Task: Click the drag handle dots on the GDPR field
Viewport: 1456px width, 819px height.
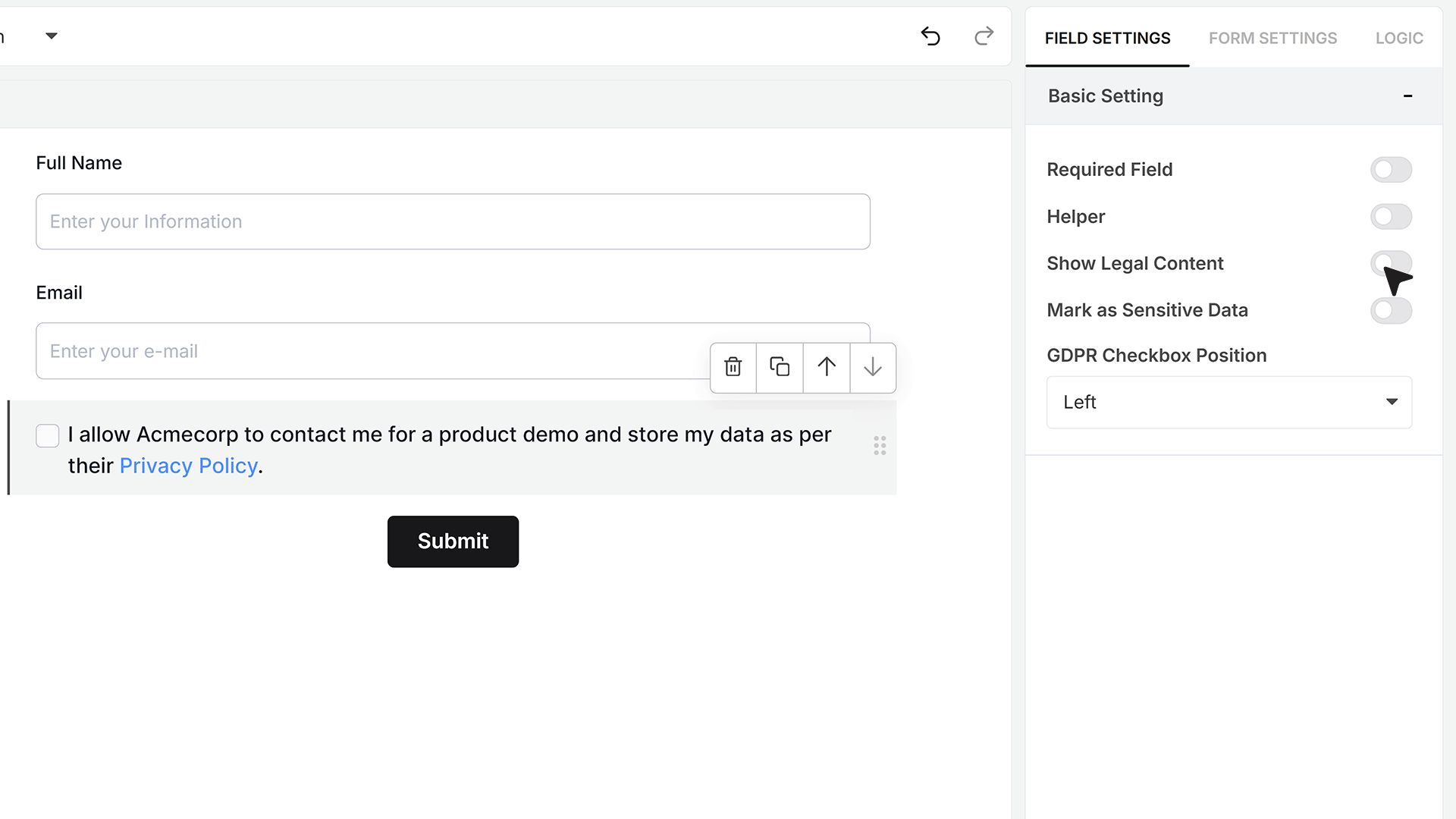Action: pos(880,445)
